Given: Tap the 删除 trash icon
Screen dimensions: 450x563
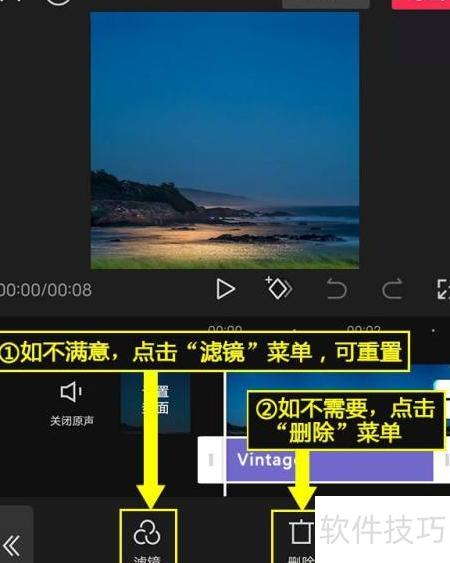Looking at the screenshot, I should click(x=301, y=532).
